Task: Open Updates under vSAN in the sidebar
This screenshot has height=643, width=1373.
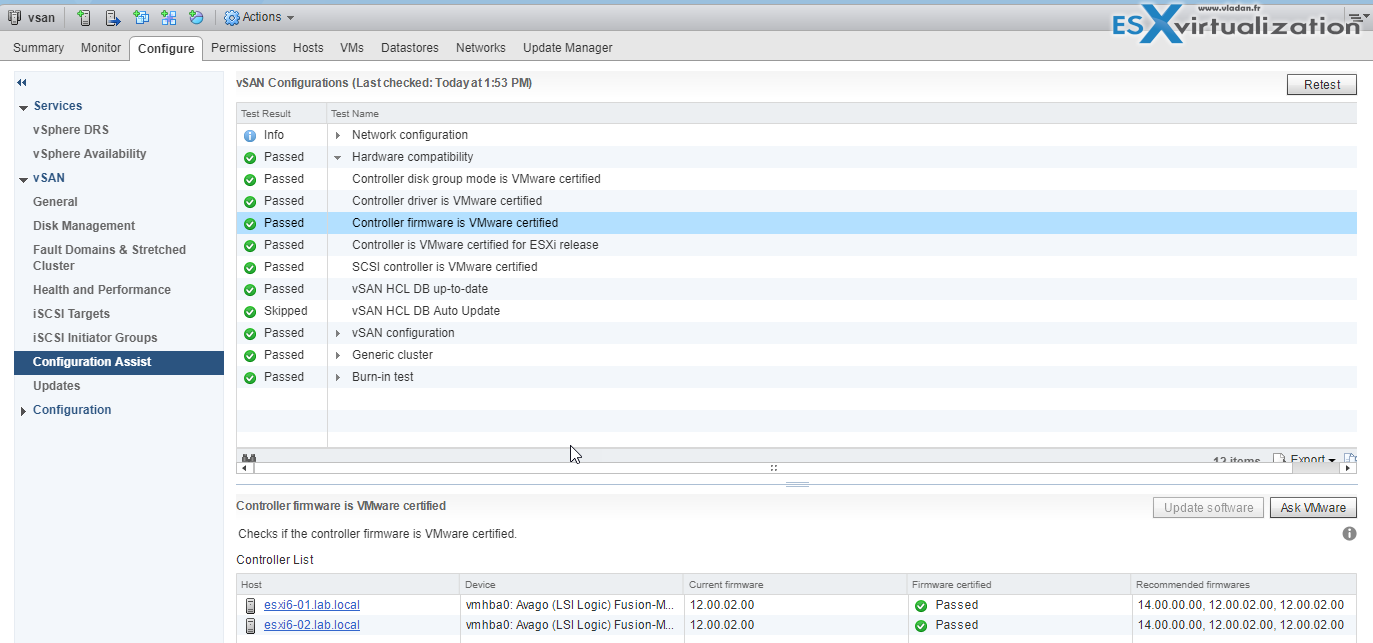Action: 57,386
